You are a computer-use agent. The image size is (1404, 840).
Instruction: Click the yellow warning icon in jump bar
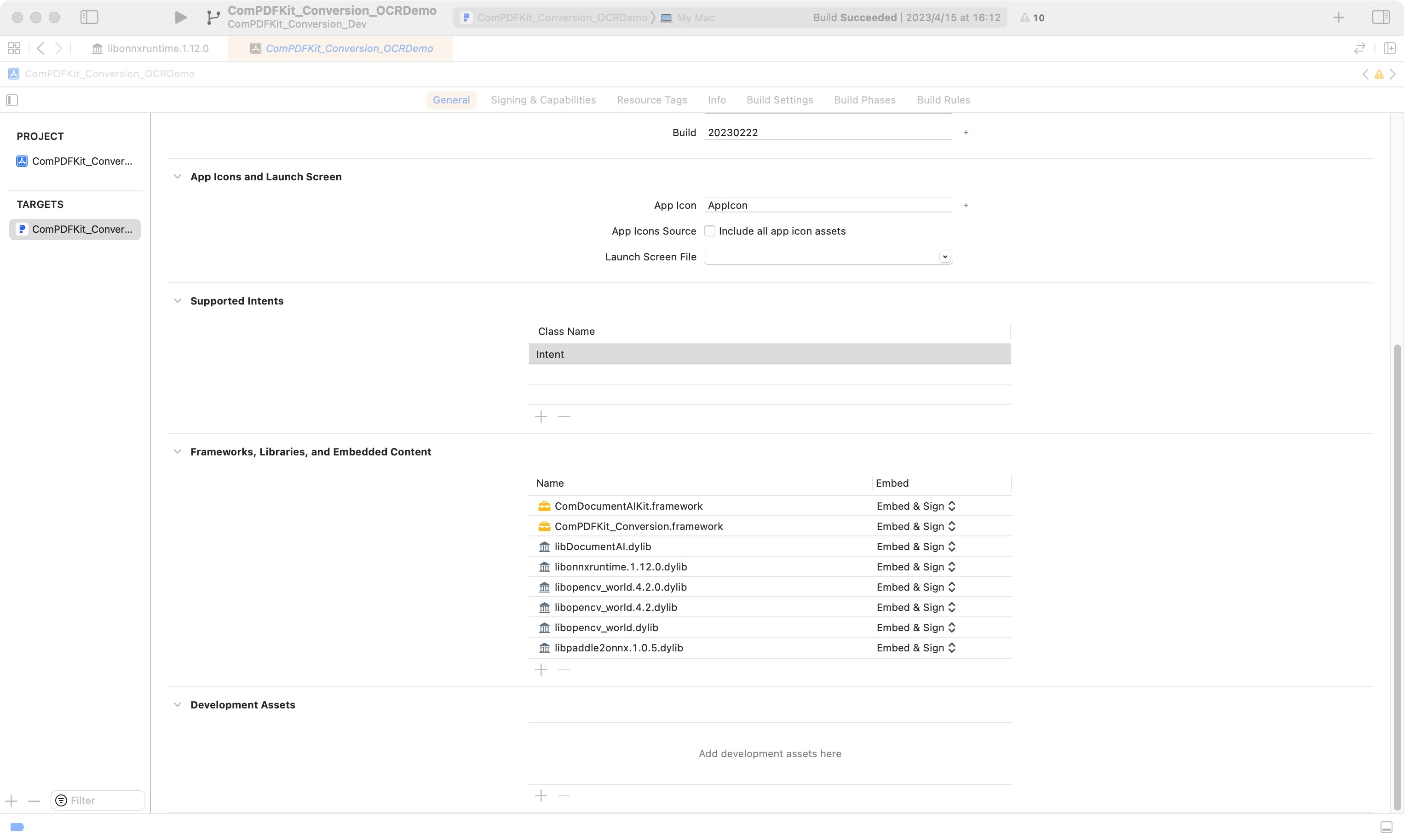[x=1379, y=74]
